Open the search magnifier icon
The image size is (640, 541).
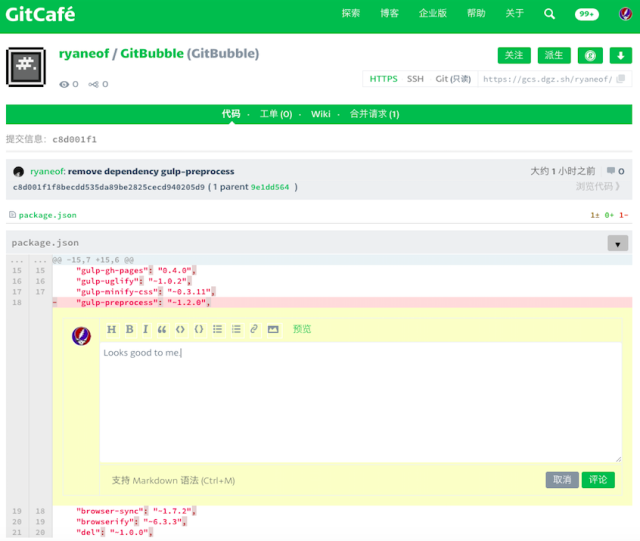coord(549,14)
